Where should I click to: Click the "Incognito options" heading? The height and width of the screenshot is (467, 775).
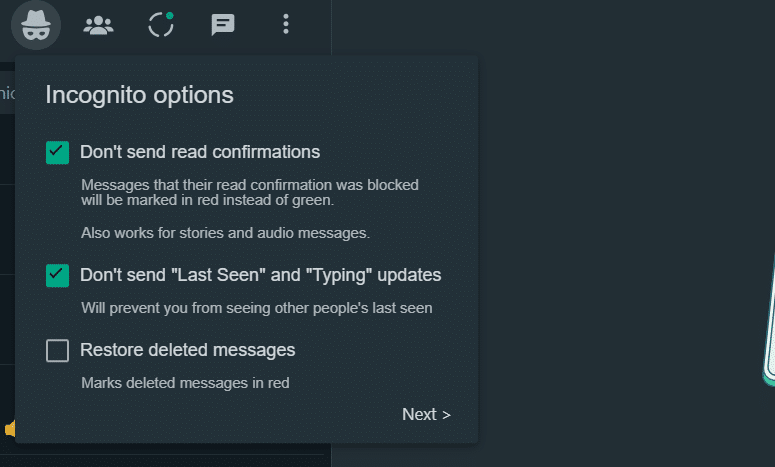pyautogui.click(x=139, y=95)
